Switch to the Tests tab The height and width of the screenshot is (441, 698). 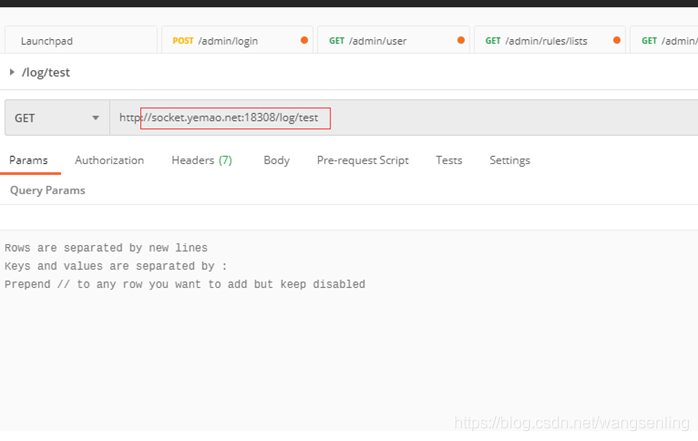[449, 160]
